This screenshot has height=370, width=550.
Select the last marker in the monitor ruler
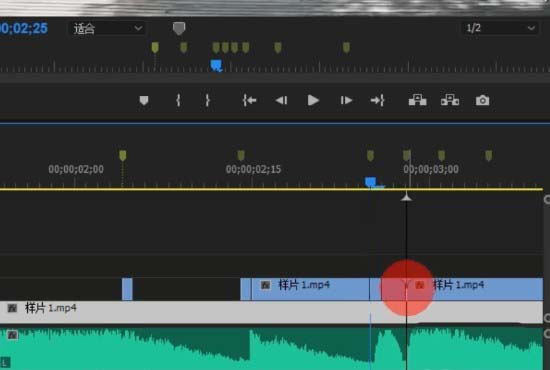(346, 47)
